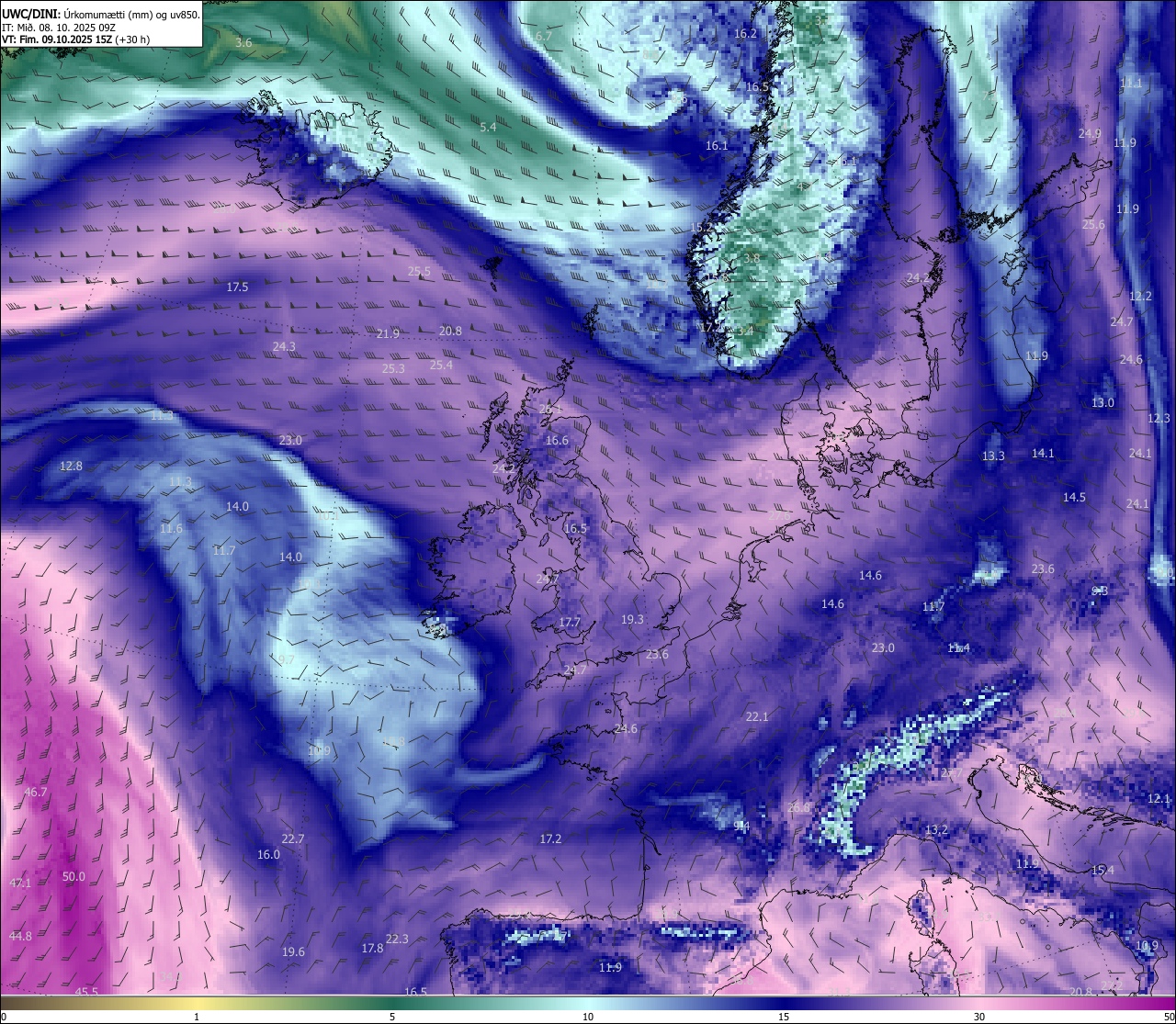Click the 12.3 value label
The height and width of the screenshot is (1024, 1176).
tap(1159, 418)
